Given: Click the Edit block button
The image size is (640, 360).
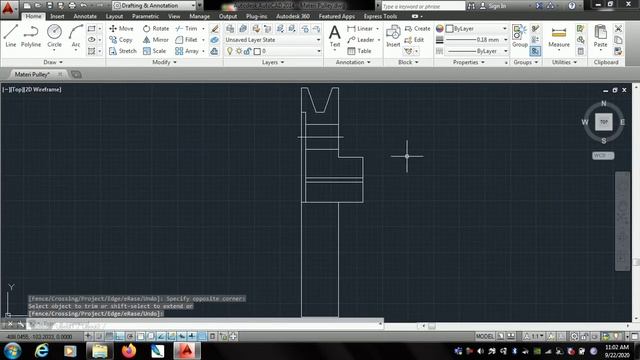Looking at the screenshot, I should click(414, 40).
